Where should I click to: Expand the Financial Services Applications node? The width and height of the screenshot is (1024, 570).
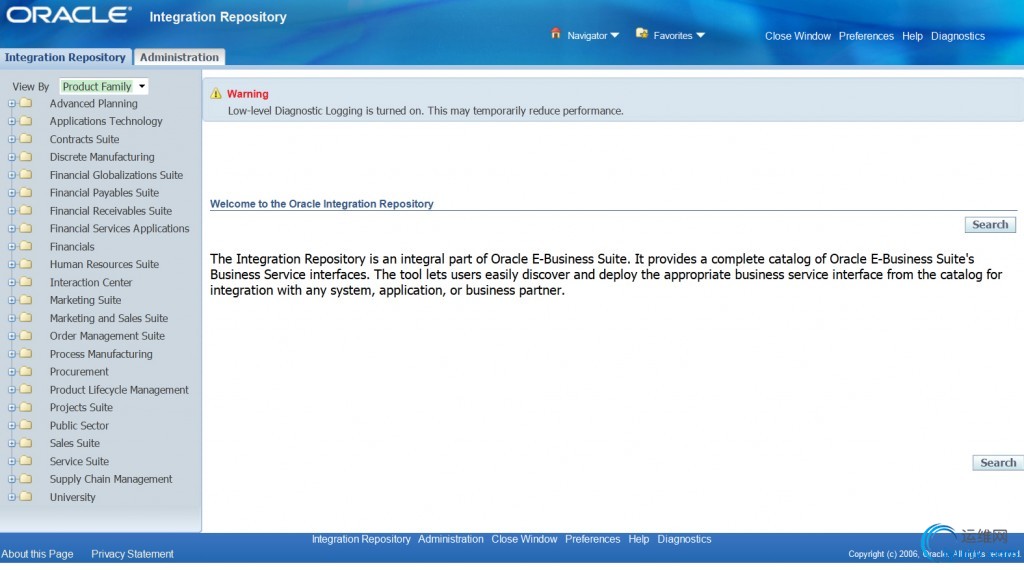(x=12, y=229)
